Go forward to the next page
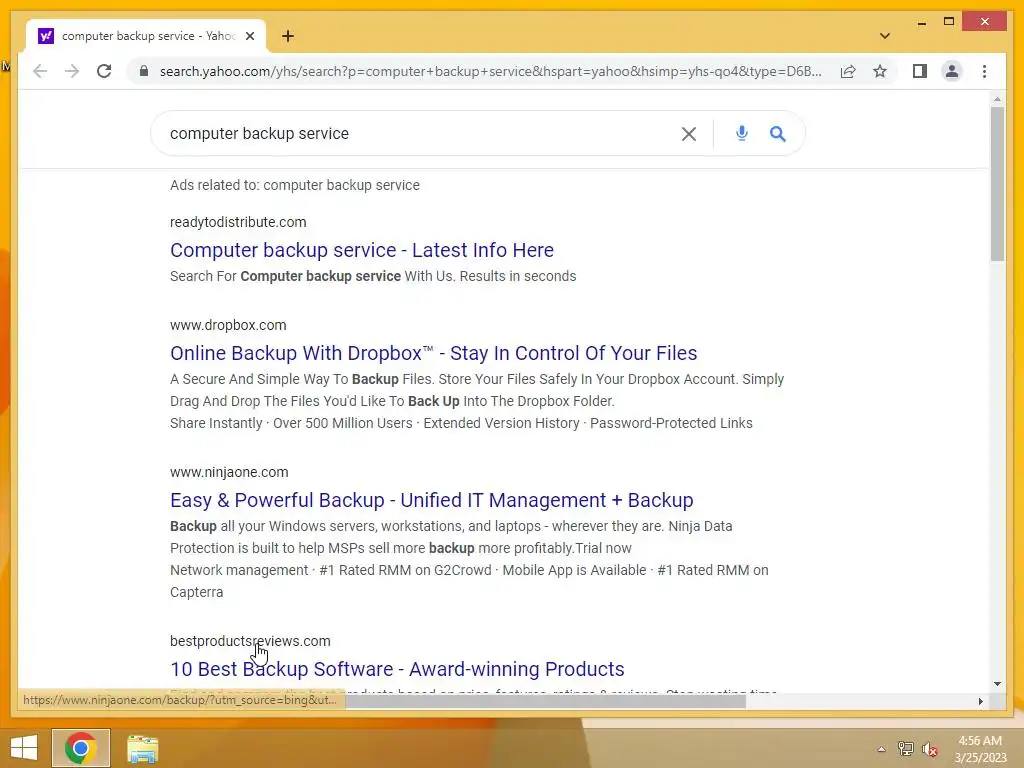Image resolution: width=1024 pixels, height=768 pixels. (x=72, y=71)
